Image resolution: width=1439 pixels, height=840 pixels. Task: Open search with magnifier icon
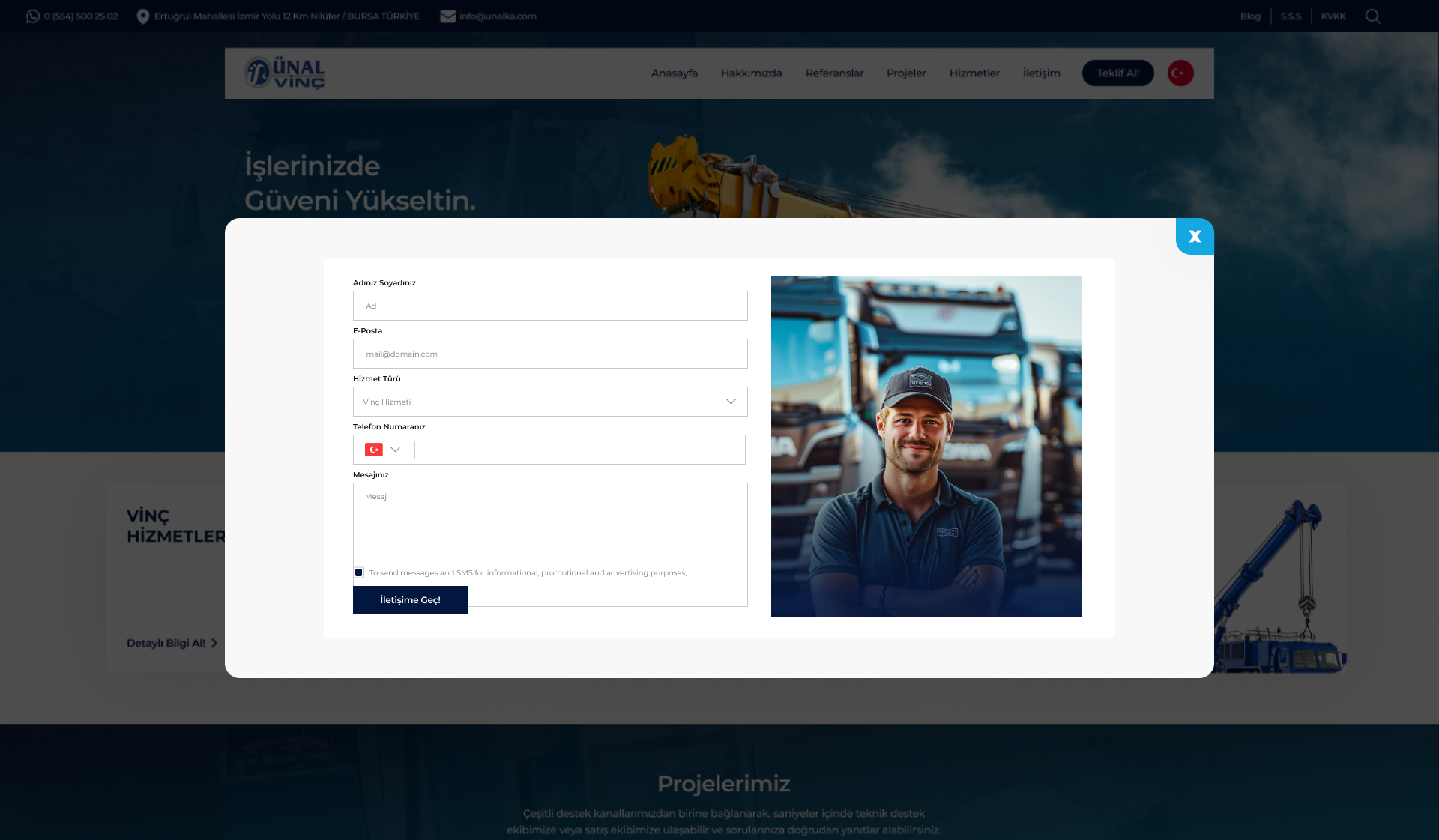pyautogui.click(x=1372, y=16)
